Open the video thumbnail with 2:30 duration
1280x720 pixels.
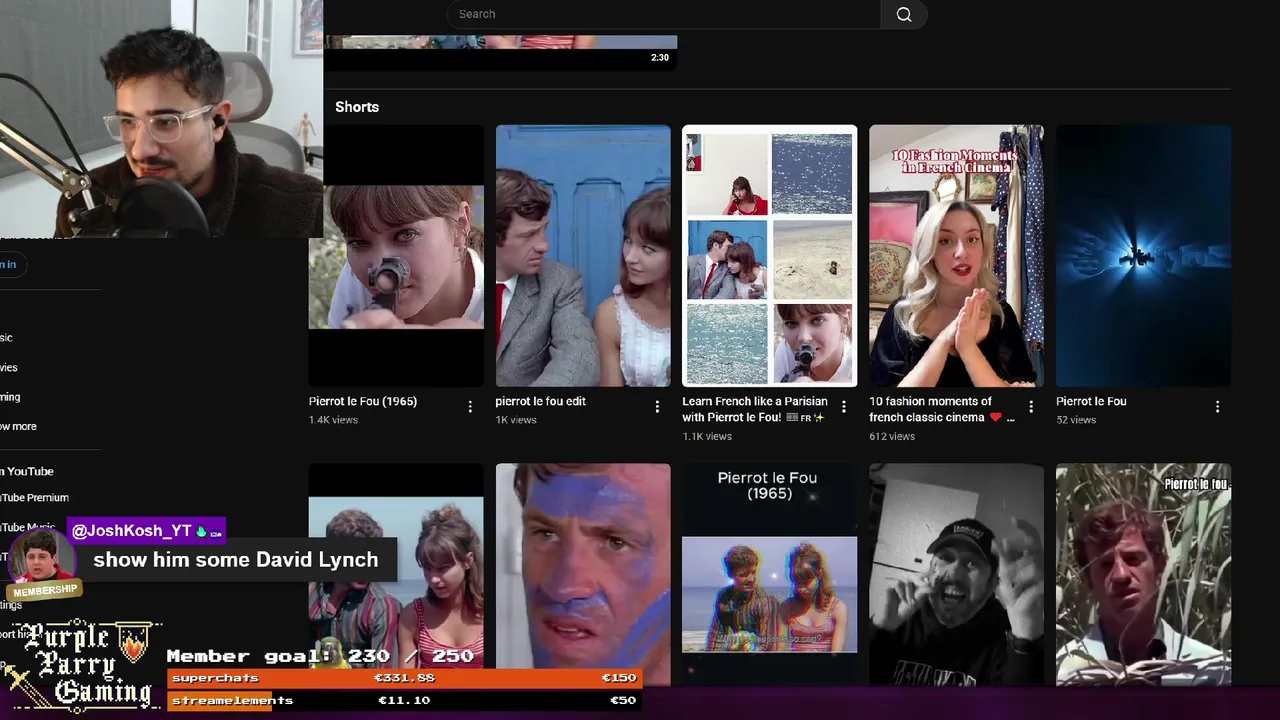(500, 52)
